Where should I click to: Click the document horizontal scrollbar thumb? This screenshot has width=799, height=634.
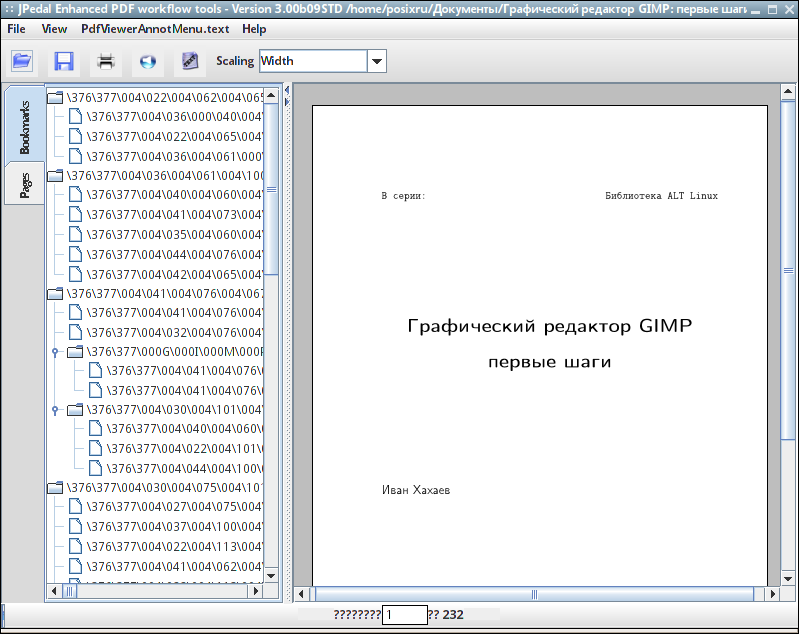(x=534, y=594)
